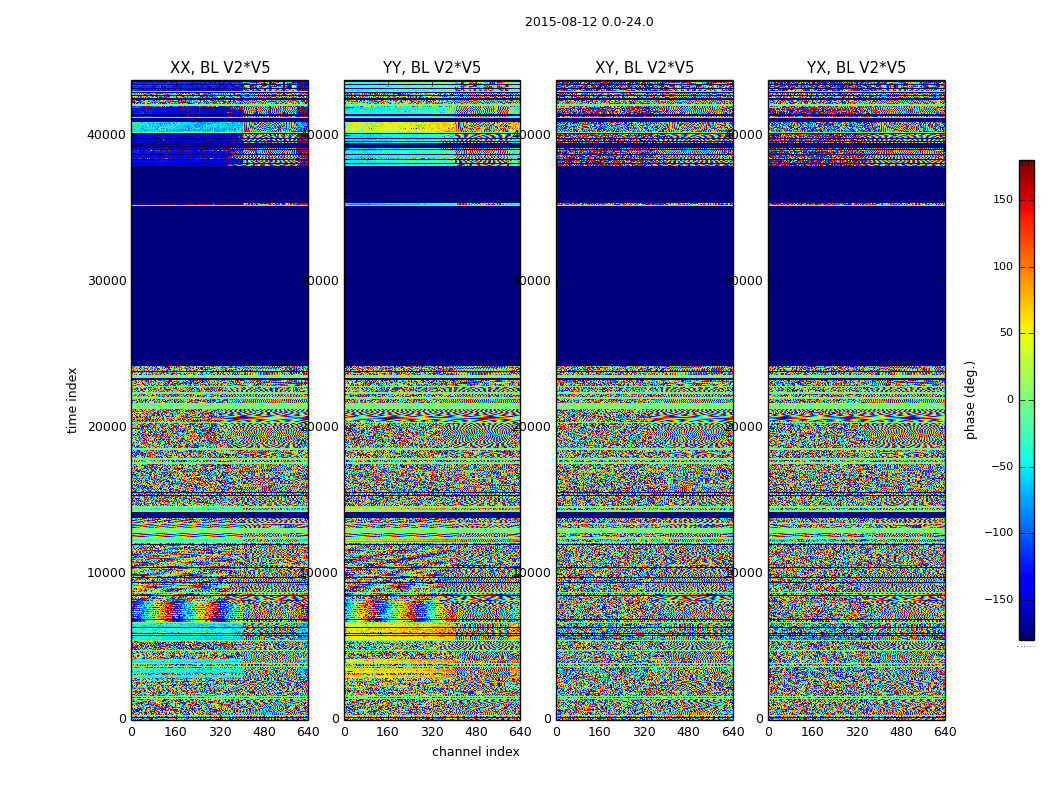This screenshot has height=800, width=1050.
Task: Click the "channel index" x-axis label
Action: pos(475,752)
